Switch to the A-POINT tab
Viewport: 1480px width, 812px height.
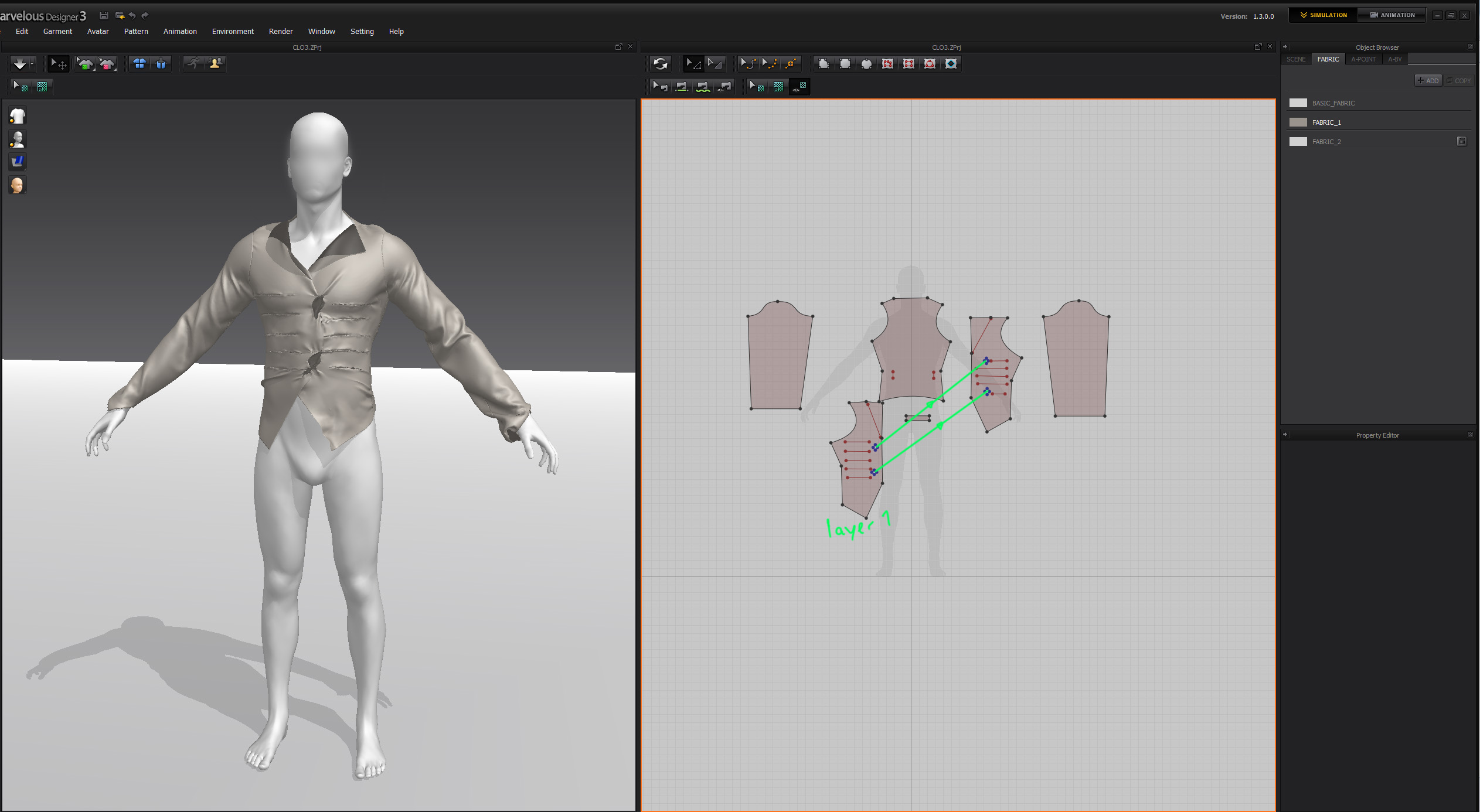tap(1363, 59)
